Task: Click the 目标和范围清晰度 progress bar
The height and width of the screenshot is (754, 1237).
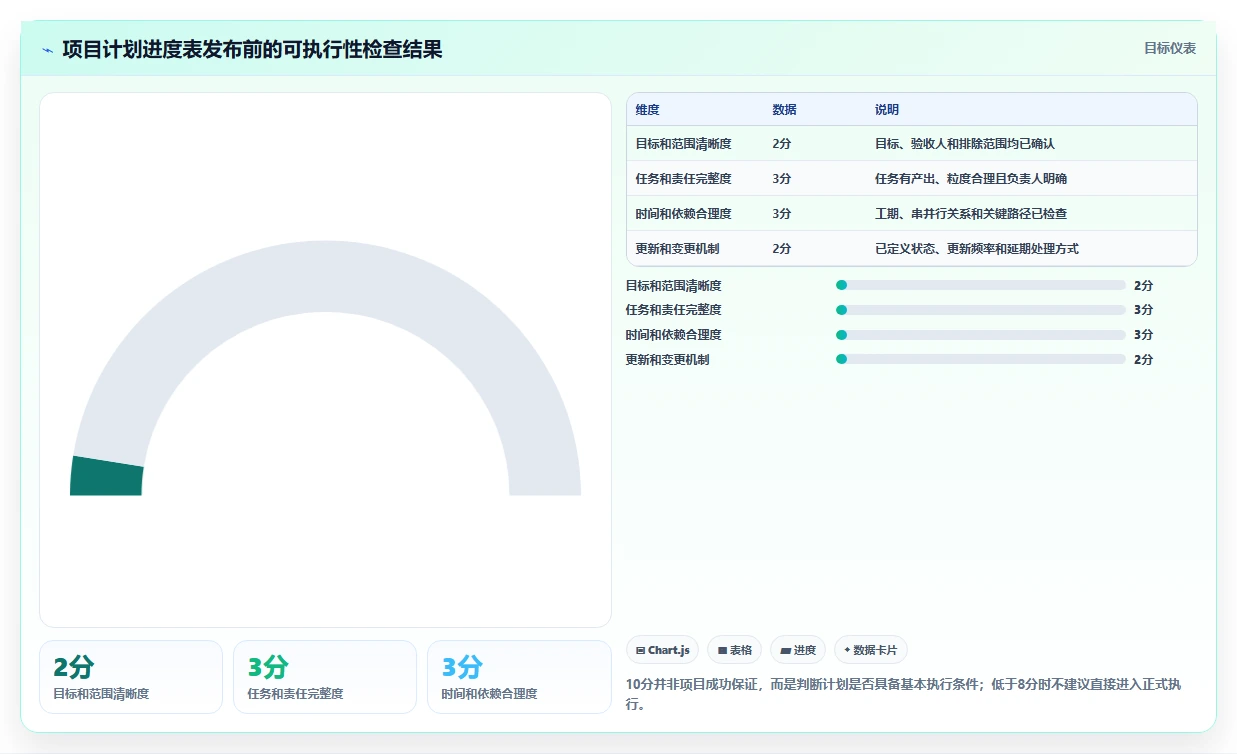Action: tap(980, 285)
